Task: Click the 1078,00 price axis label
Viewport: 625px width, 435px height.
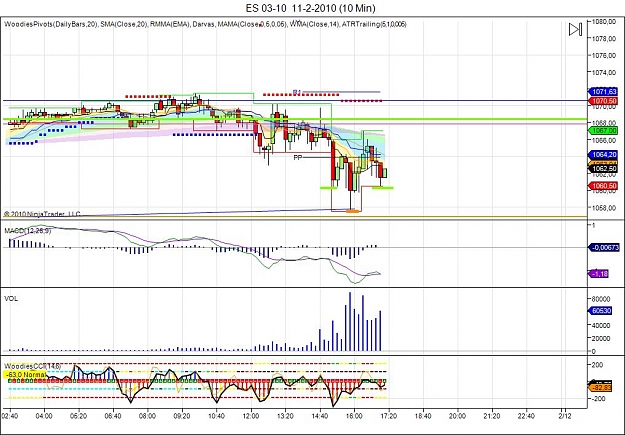Action: click(605, 38)
